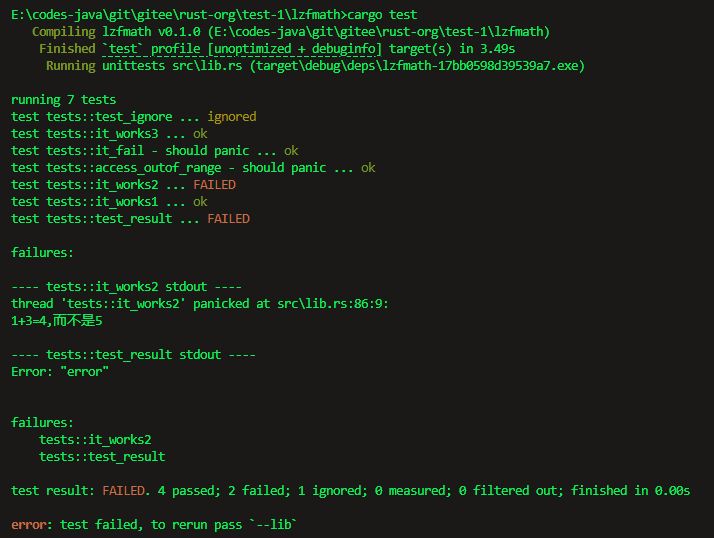Click the src\lib.rs:86:9 panic location
This screenshot has width=714, height=538.
[339, 303]
